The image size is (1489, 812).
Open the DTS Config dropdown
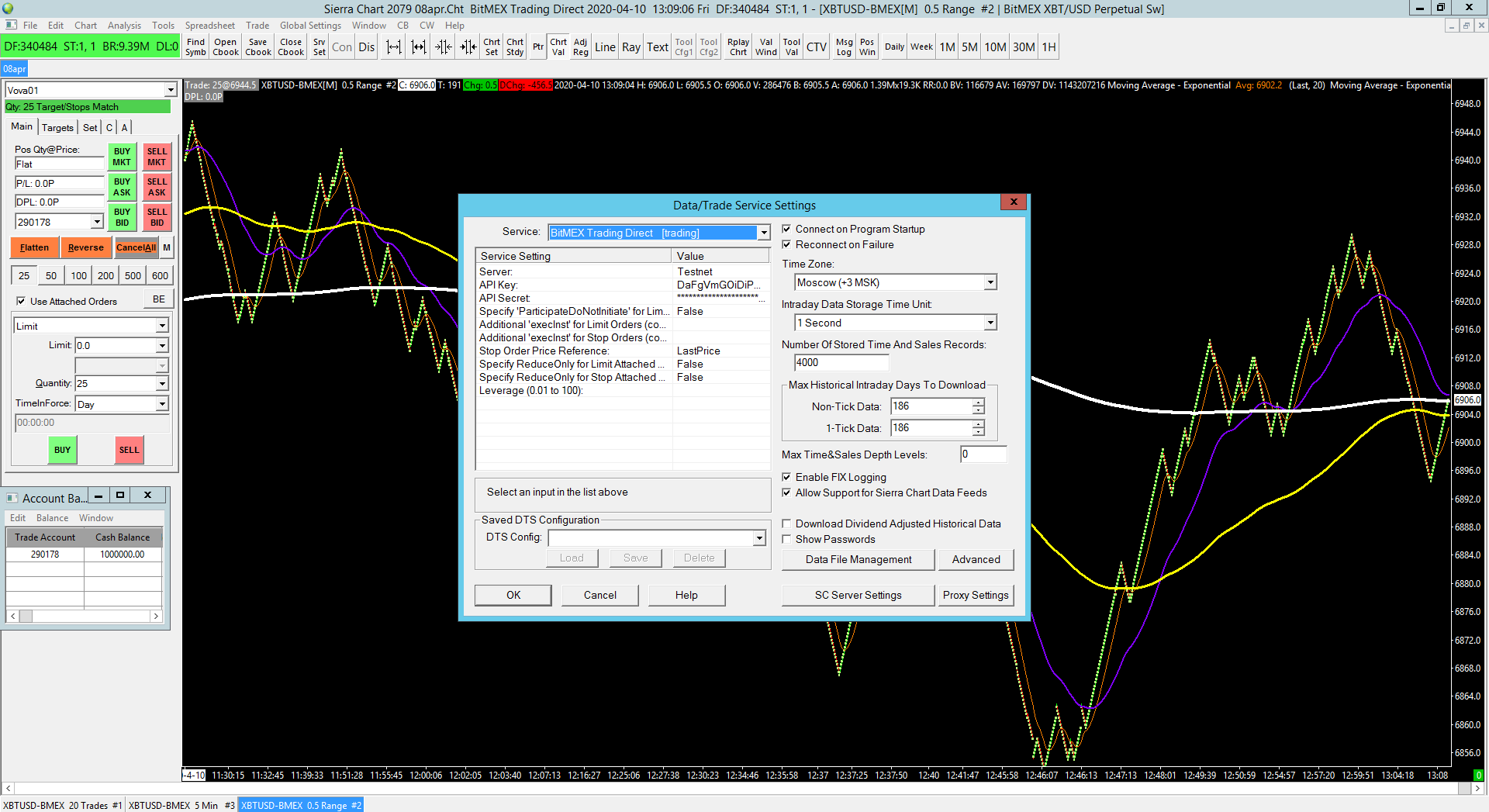759,538
